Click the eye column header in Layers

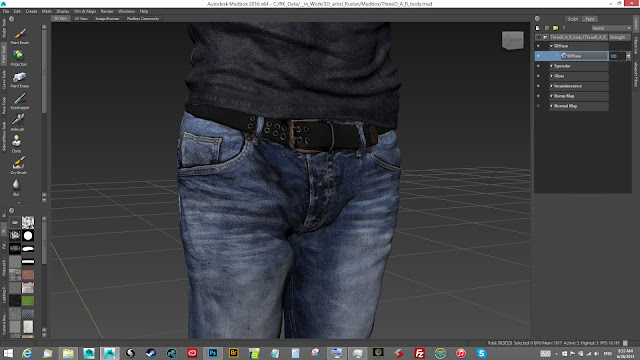pyautogui.click(x=538, y=37)
